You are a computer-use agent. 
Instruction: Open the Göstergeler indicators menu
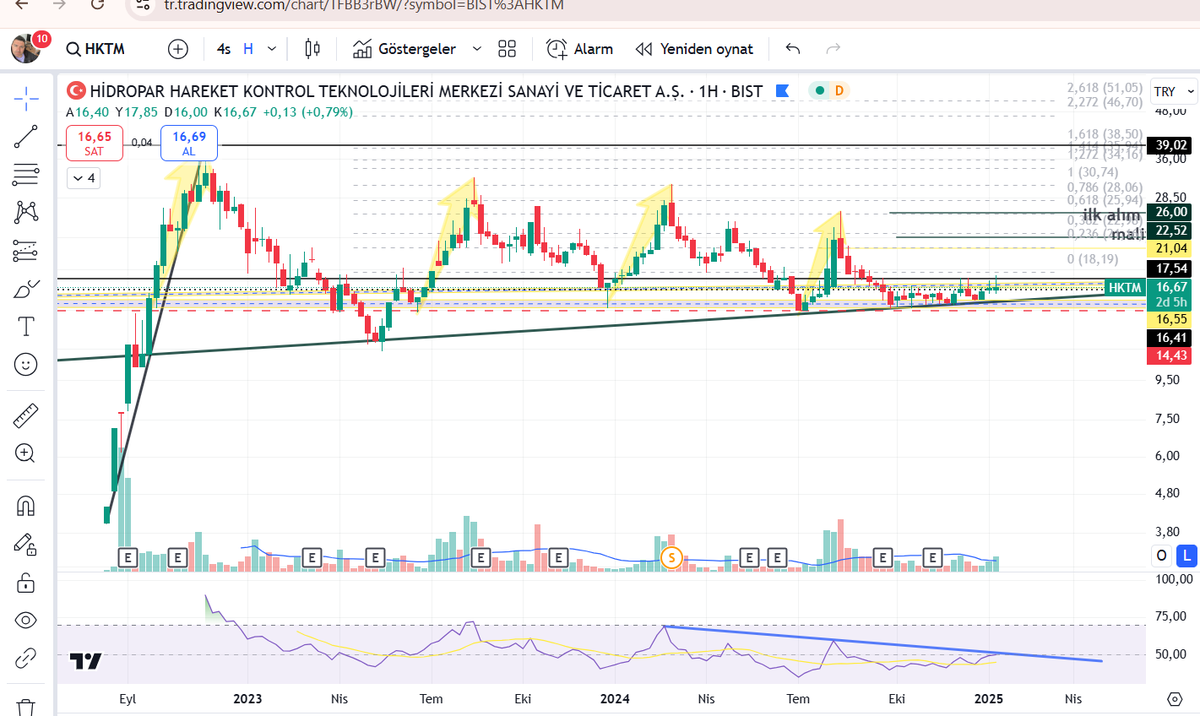(x=405, y=48)
